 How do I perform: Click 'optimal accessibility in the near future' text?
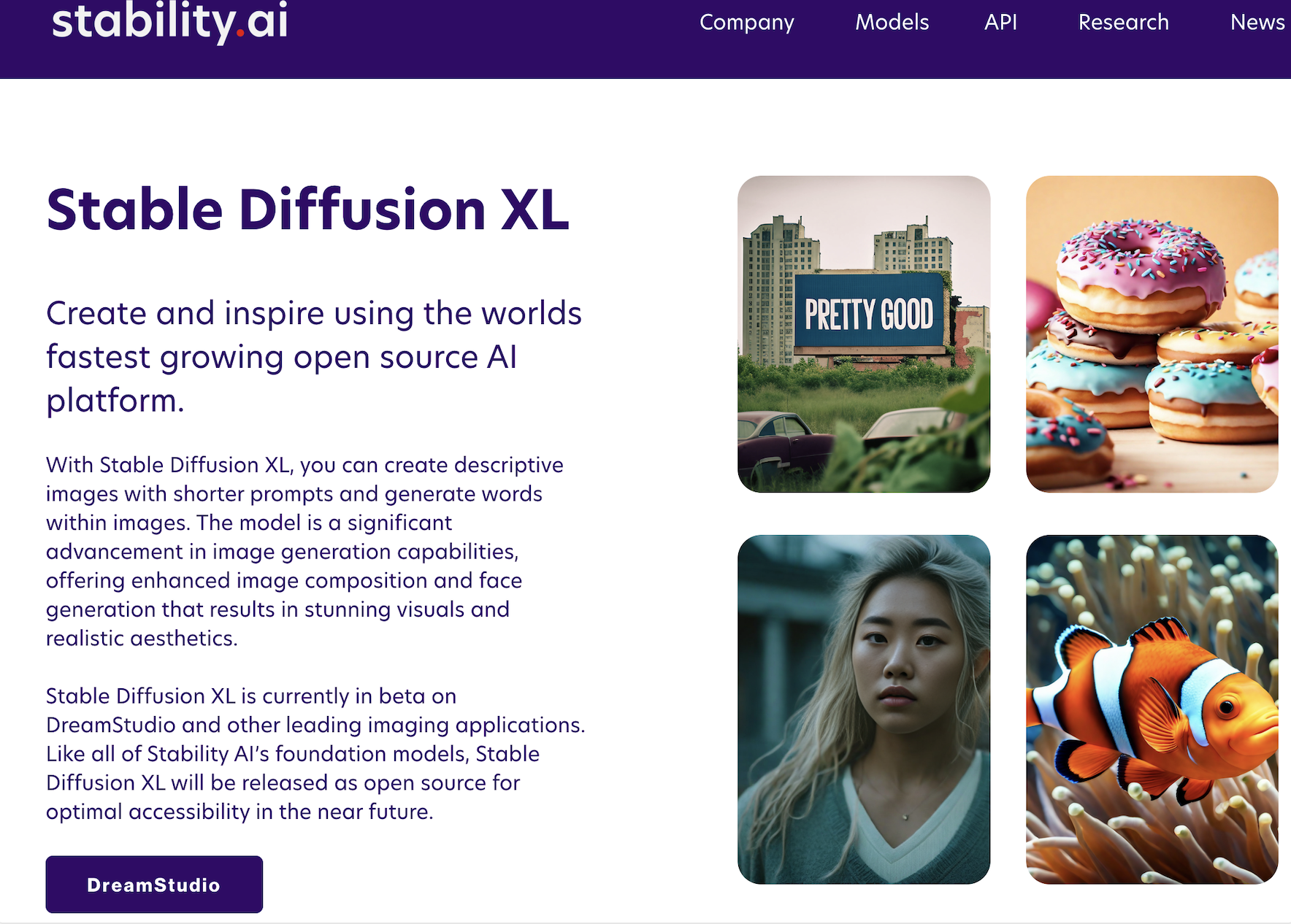240,812
